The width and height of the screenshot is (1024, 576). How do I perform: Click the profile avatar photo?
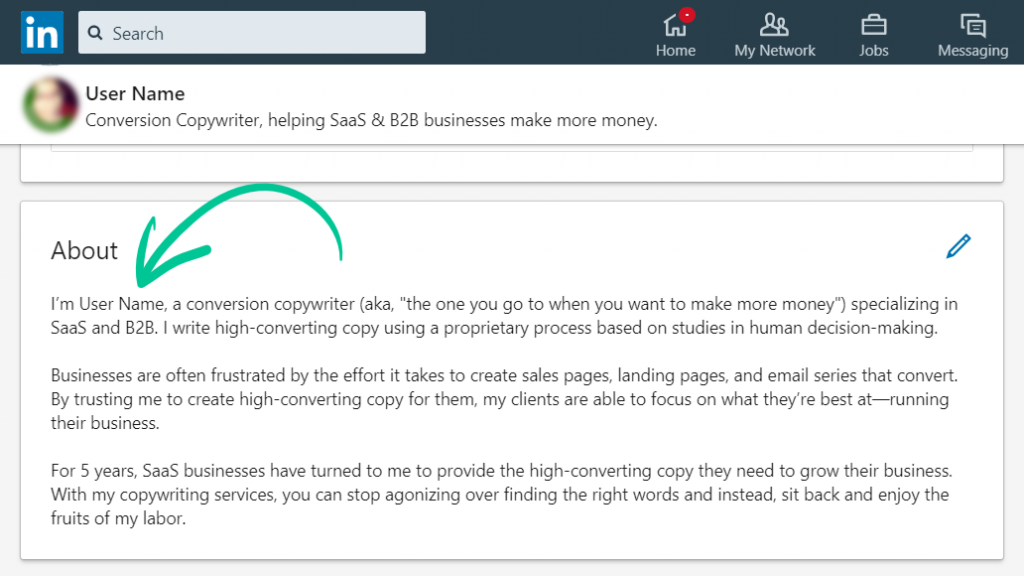pos(51,104)
